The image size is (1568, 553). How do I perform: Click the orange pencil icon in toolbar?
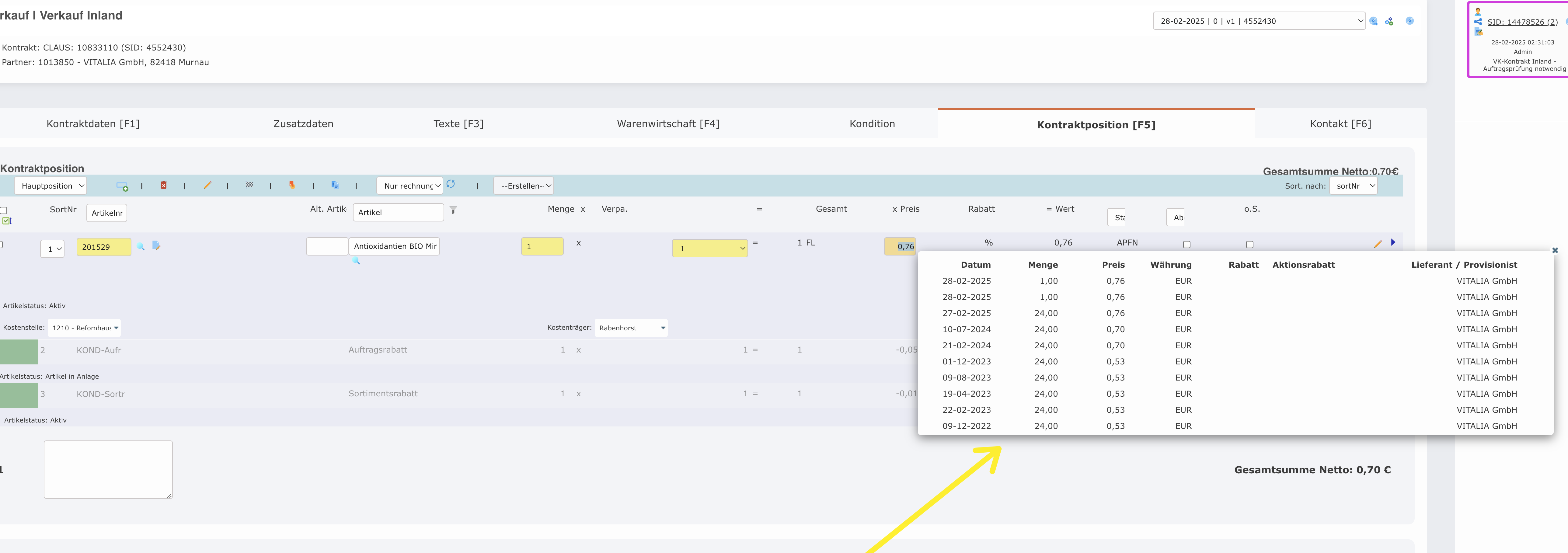coord(207,185)
